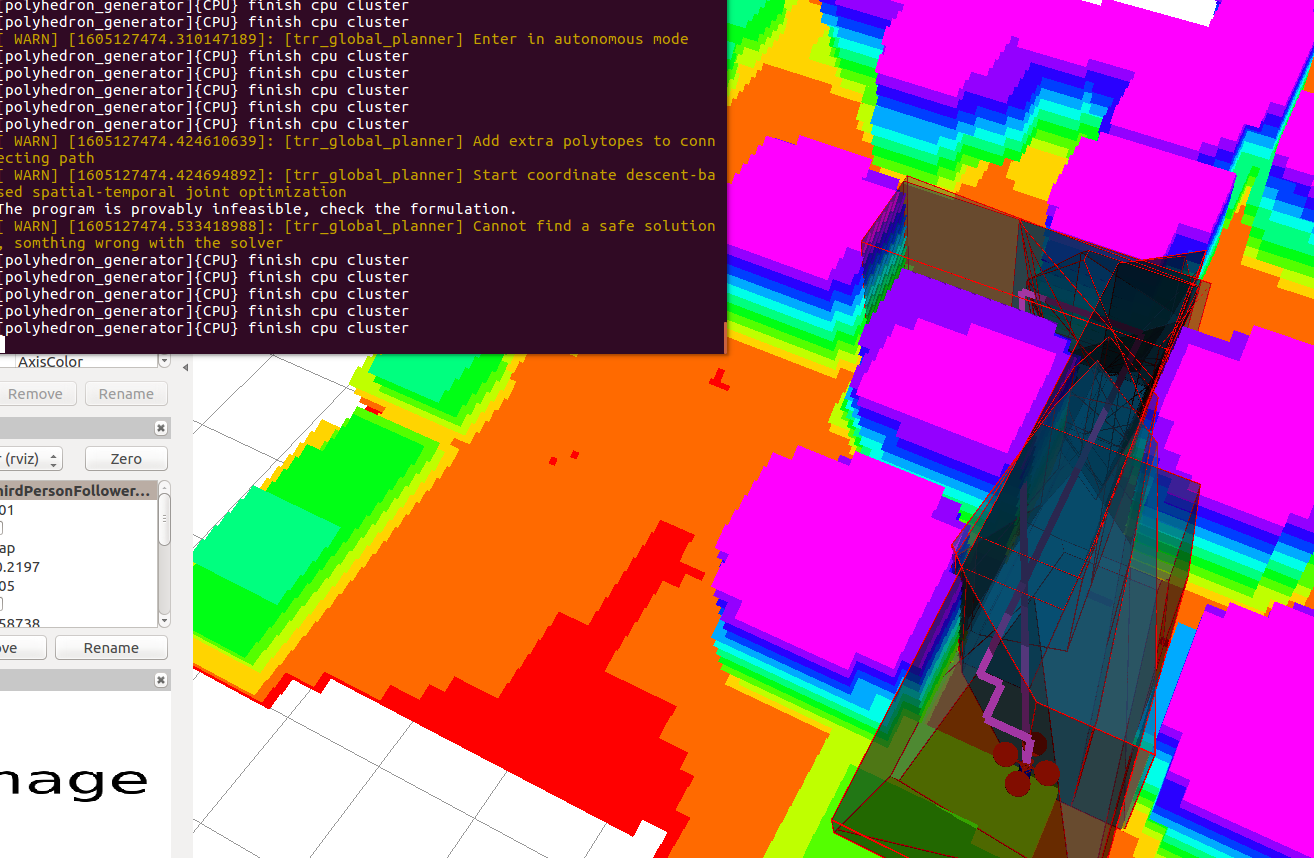This screenshot has width=1314, height=858.
Task: Click the Remove button
Action: 38,393
